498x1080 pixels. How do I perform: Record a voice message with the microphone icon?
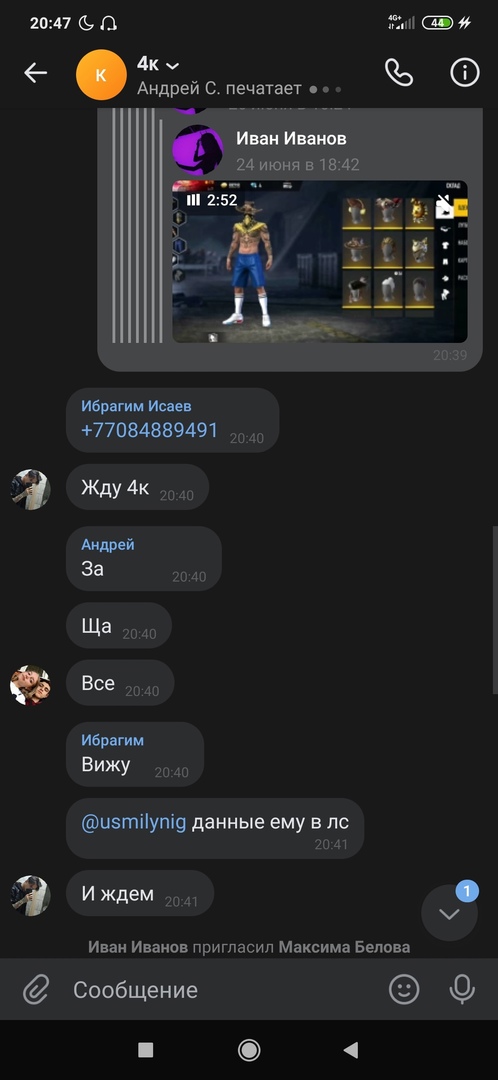[x=462, y=990]
